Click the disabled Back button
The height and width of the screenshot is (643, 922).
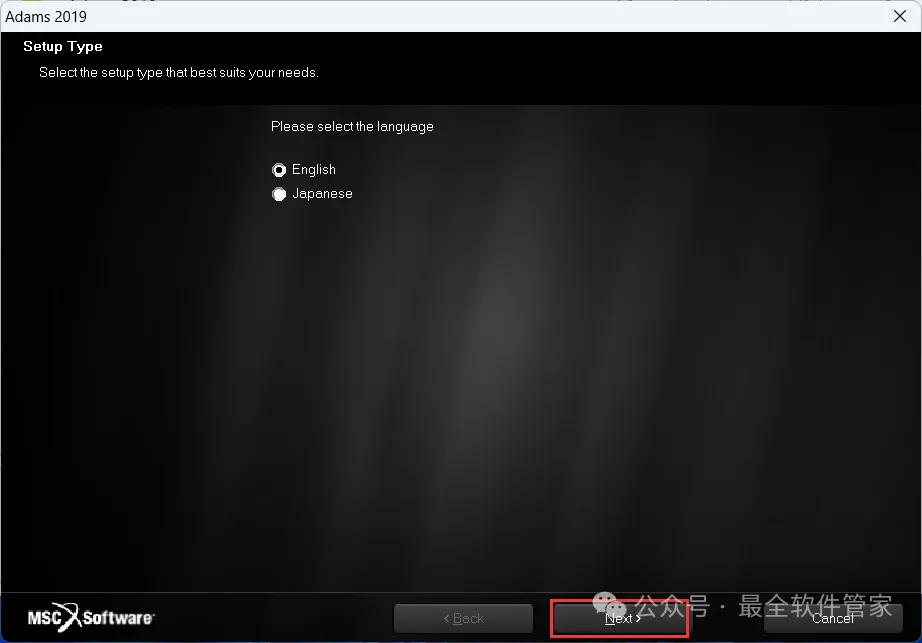(x=463, y=618)
